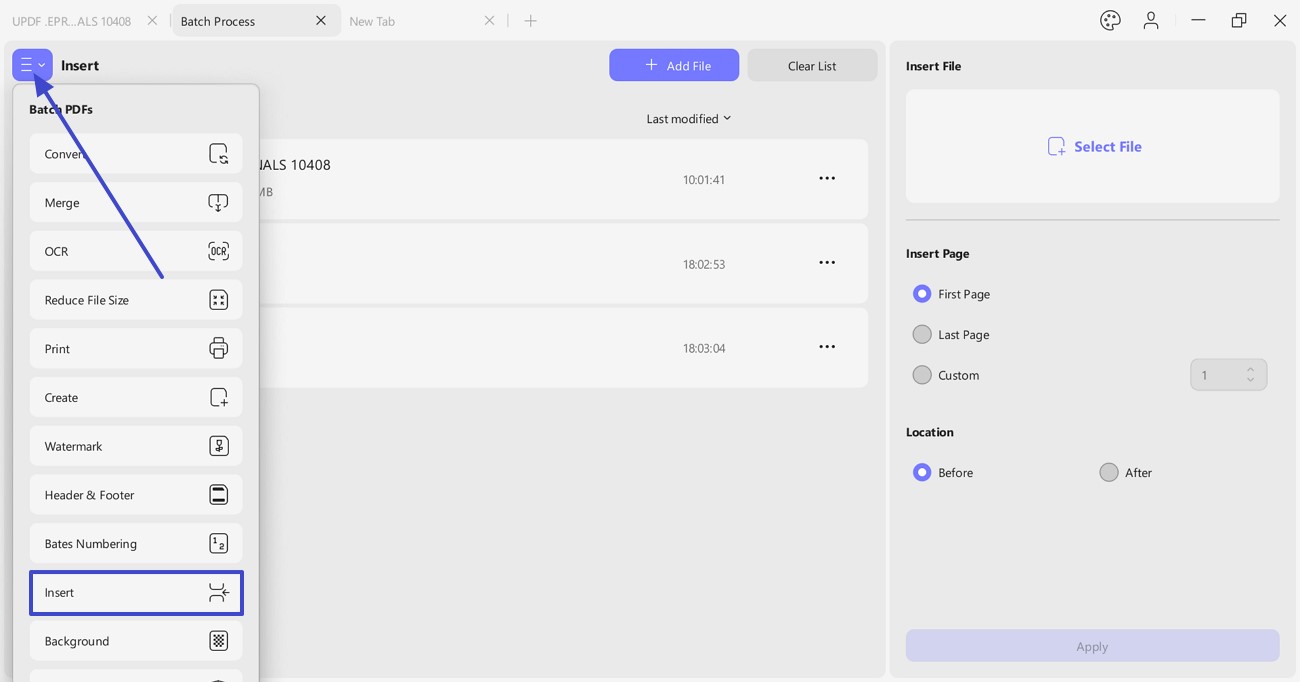The image size is (1300, 682).
Task: Choose Create batch option
Action: (x=136, y=398)
